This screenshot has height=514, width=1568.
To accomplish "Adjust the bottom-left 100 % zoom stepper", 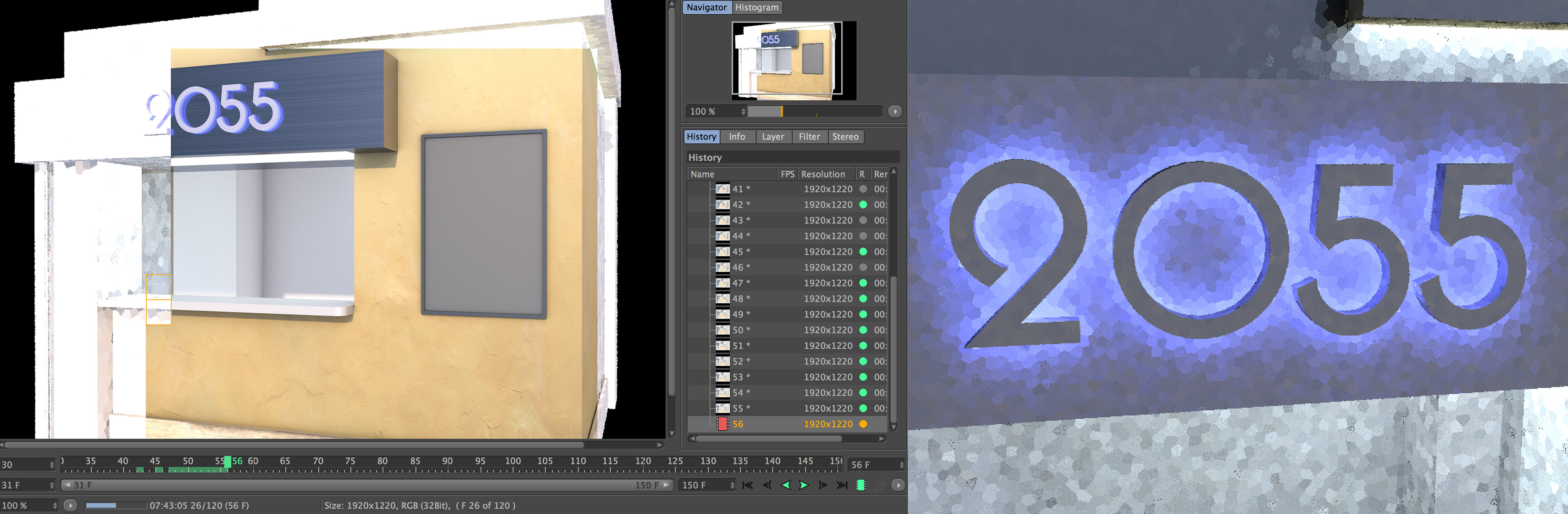I will click(55, 505).
